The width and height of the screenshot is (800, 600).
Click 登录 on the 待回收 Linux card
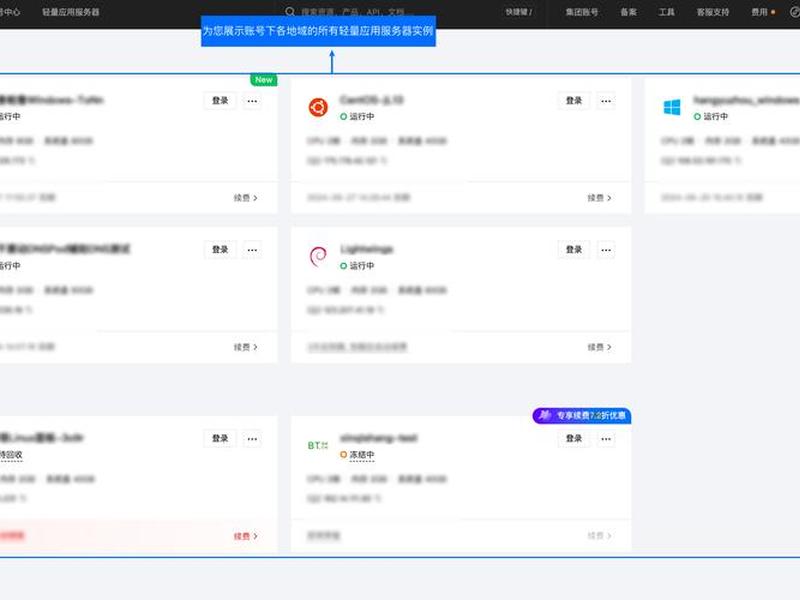(220, 438)
